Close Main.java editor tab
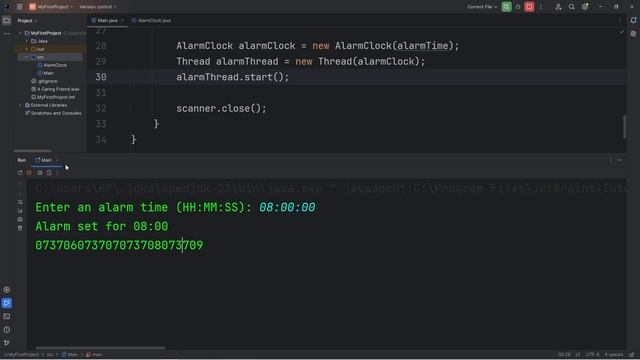 122,20
